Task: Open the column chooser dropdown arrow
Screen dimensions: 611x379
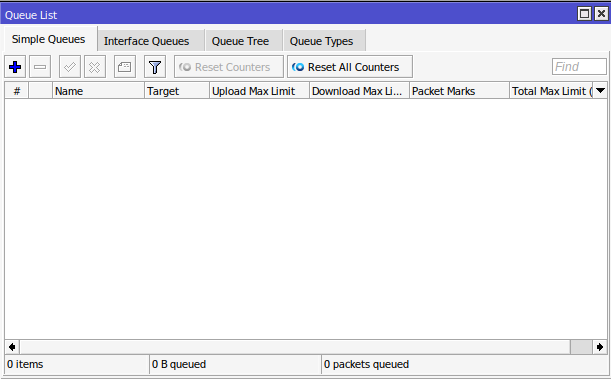Action: pyautogui.click(x=600, y=91)
